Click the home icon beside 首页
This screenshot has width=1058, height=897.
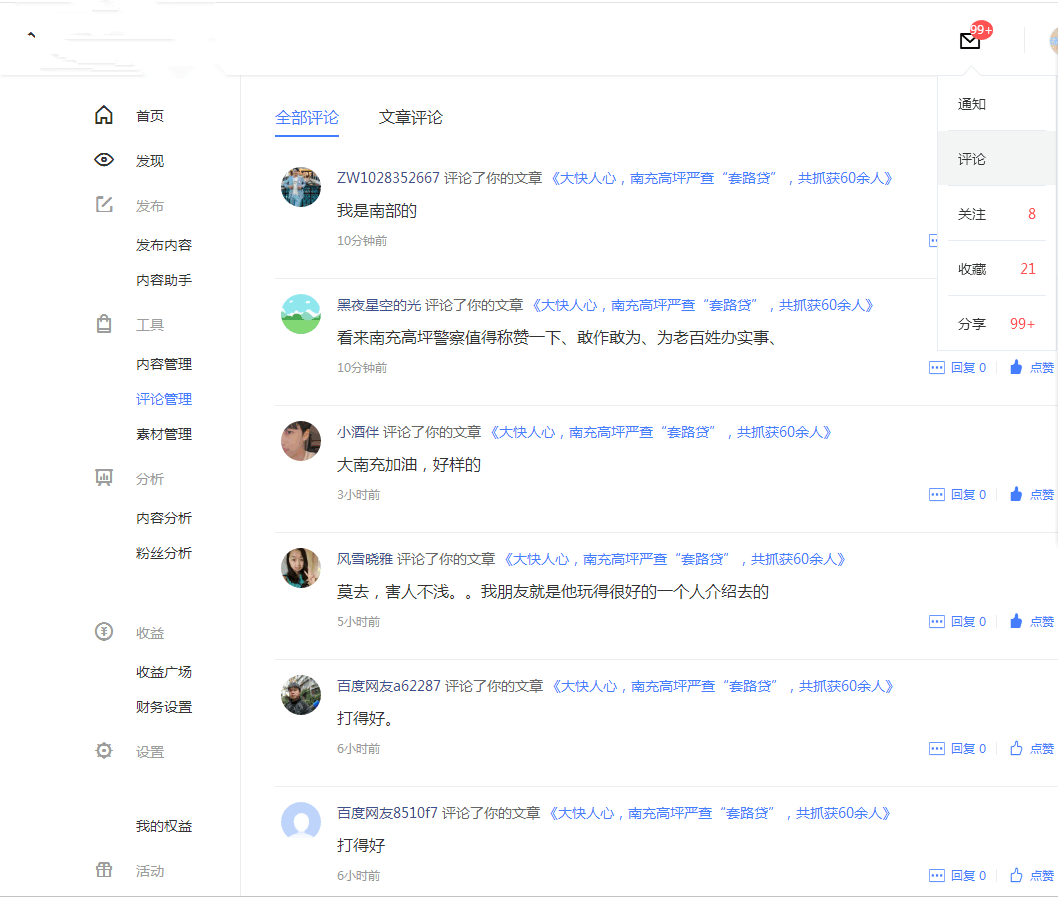(x=104, y=116)
